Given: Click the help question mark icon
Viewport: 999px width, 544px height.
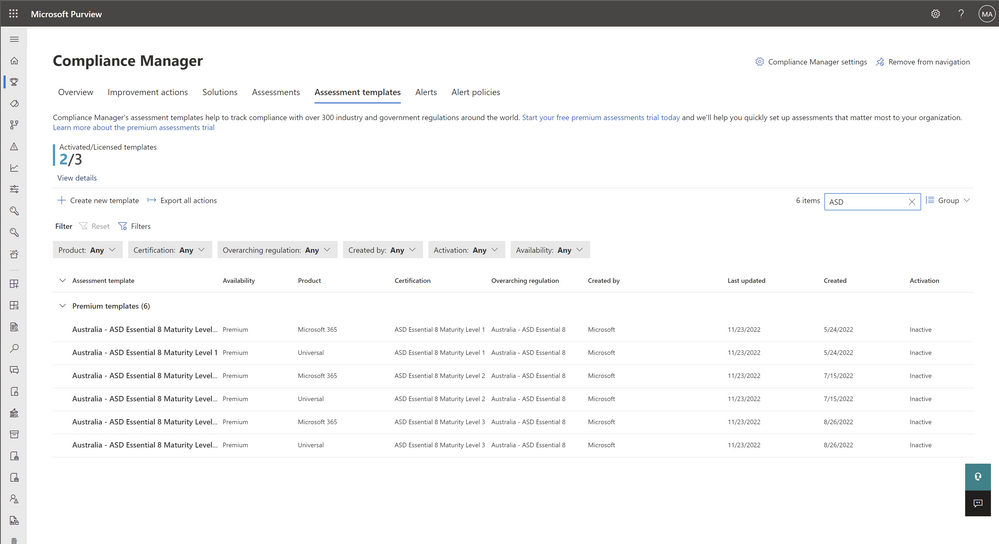Looking at the screenshot, I should 961,14.
